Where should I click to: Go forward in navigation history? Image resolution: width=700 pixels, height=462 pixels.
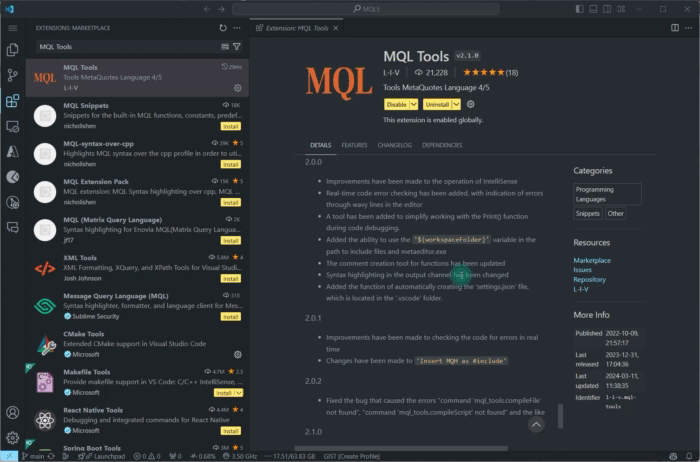(221, 9)
